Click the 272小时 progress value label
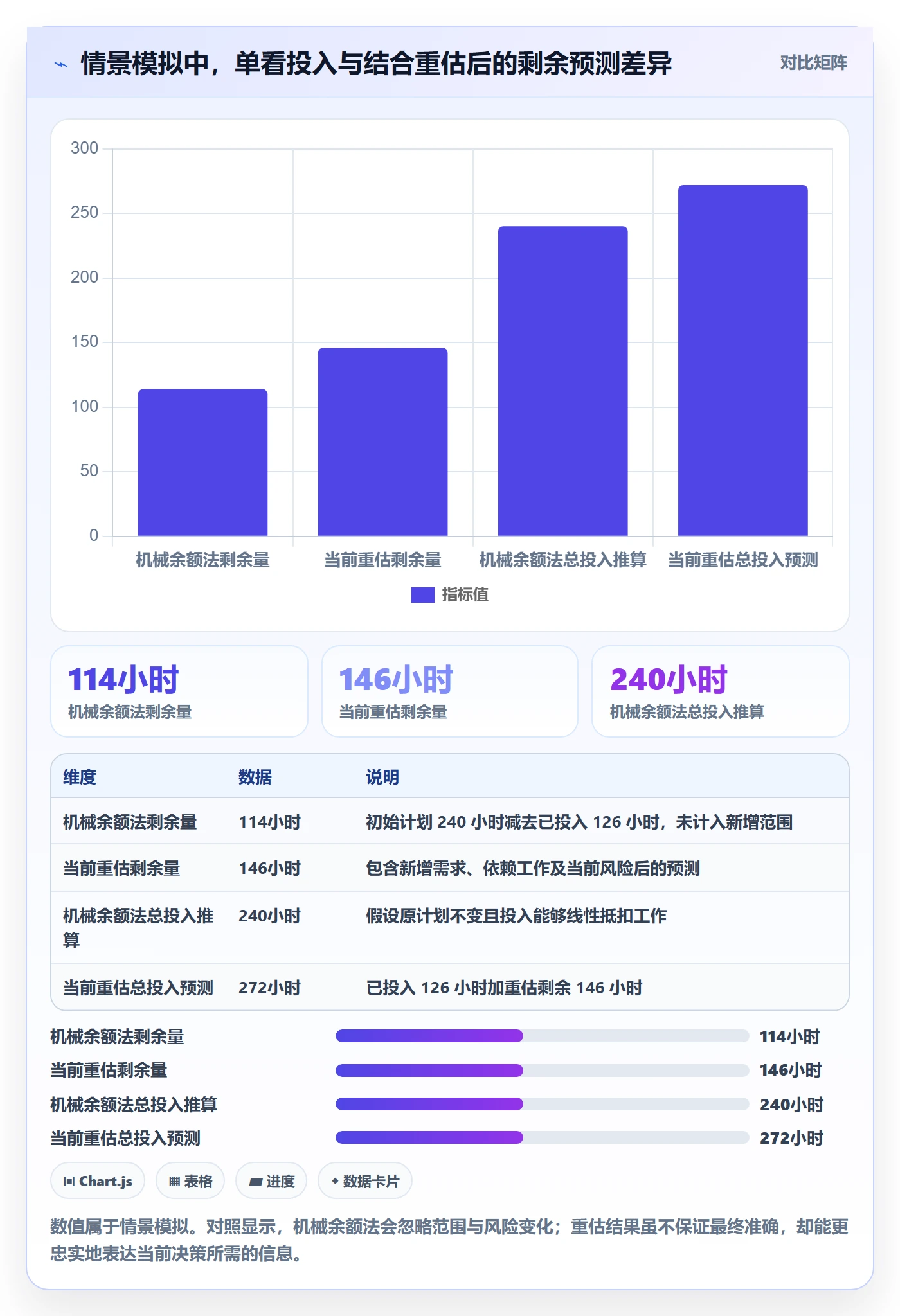This screenshot has height=1316, width=900. click(x=792, y=1138)
